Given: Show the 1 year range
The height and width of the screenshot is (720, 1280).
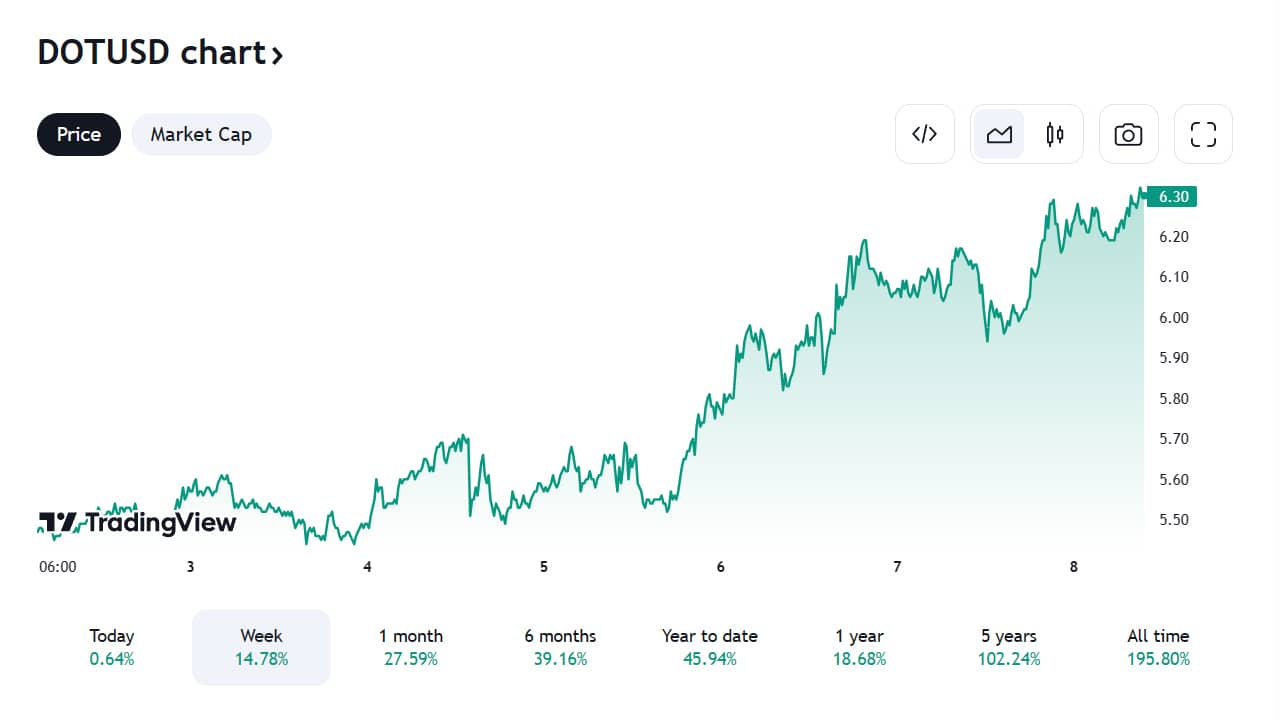Looking at the screenshot, I should [x=860, y=647].
